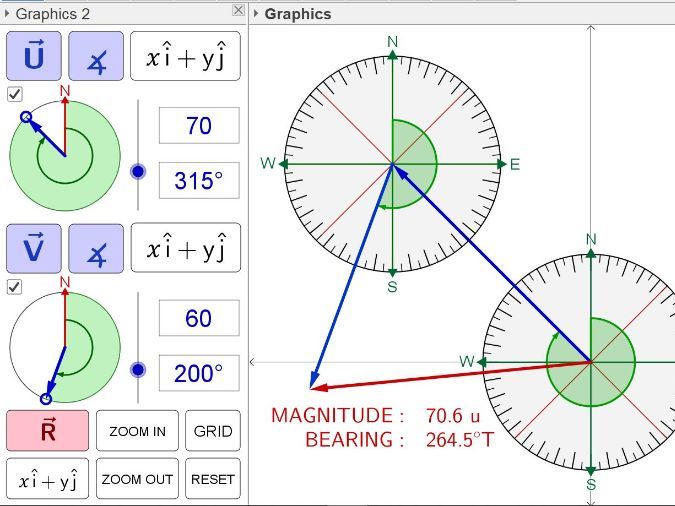Click the slider knob beside vector V values
The image size is (675, 506).
pyautogui.click(x=138, y=369)
